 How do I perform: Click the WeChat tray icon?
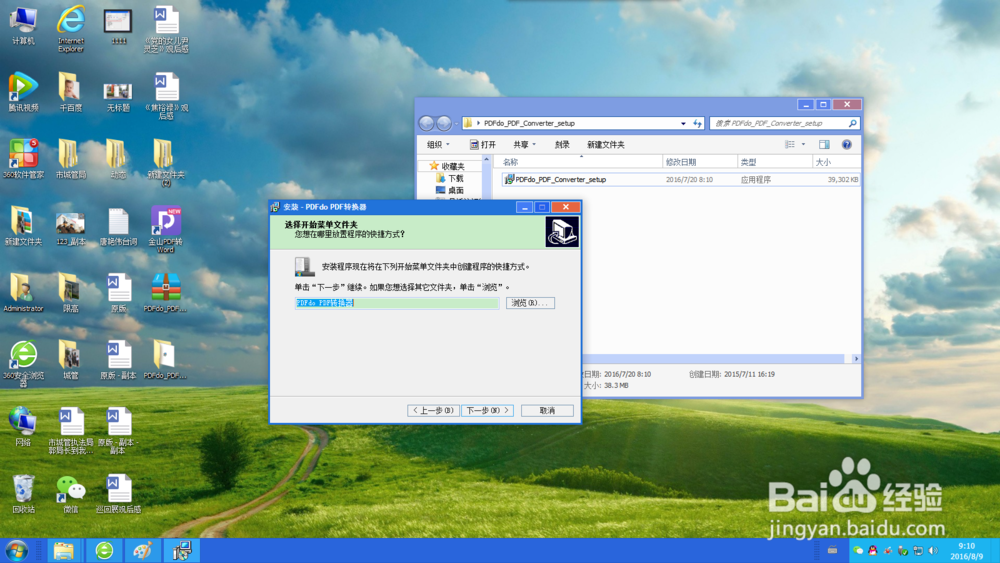click(858, 550)
